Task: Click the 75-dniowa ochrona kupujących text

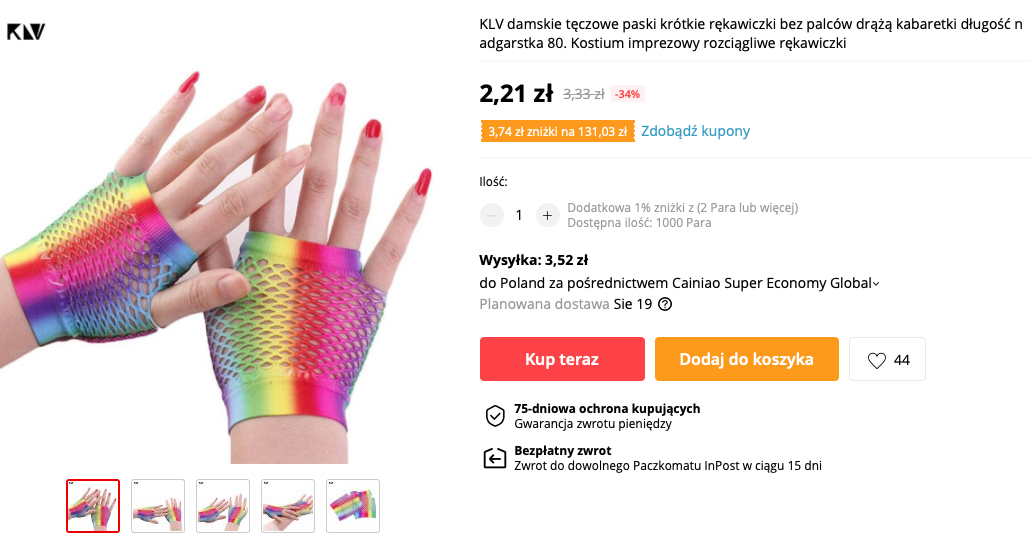Action: coord(607,409)
